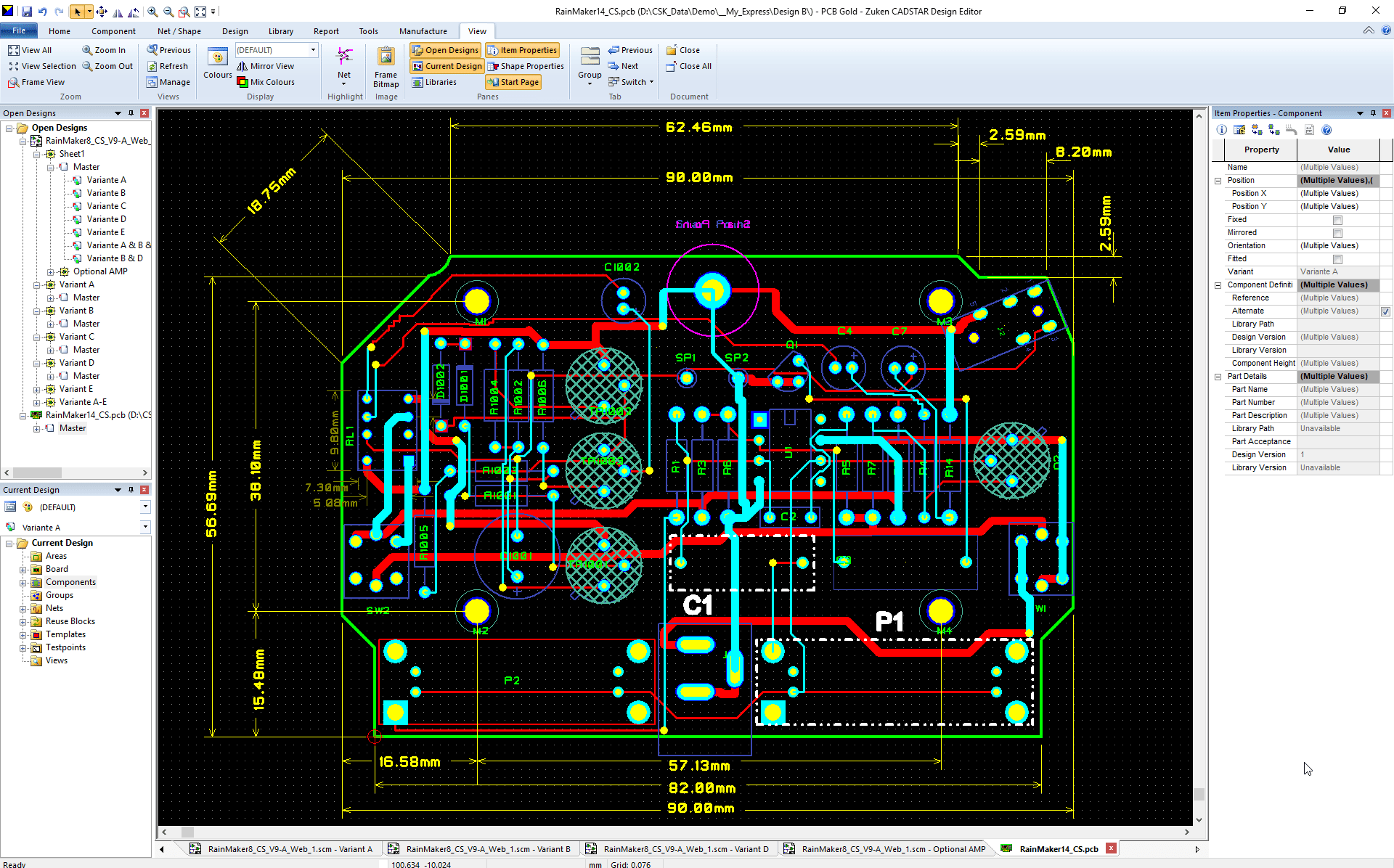
Task: Click the Undo arrow icon
Action: 43,12
